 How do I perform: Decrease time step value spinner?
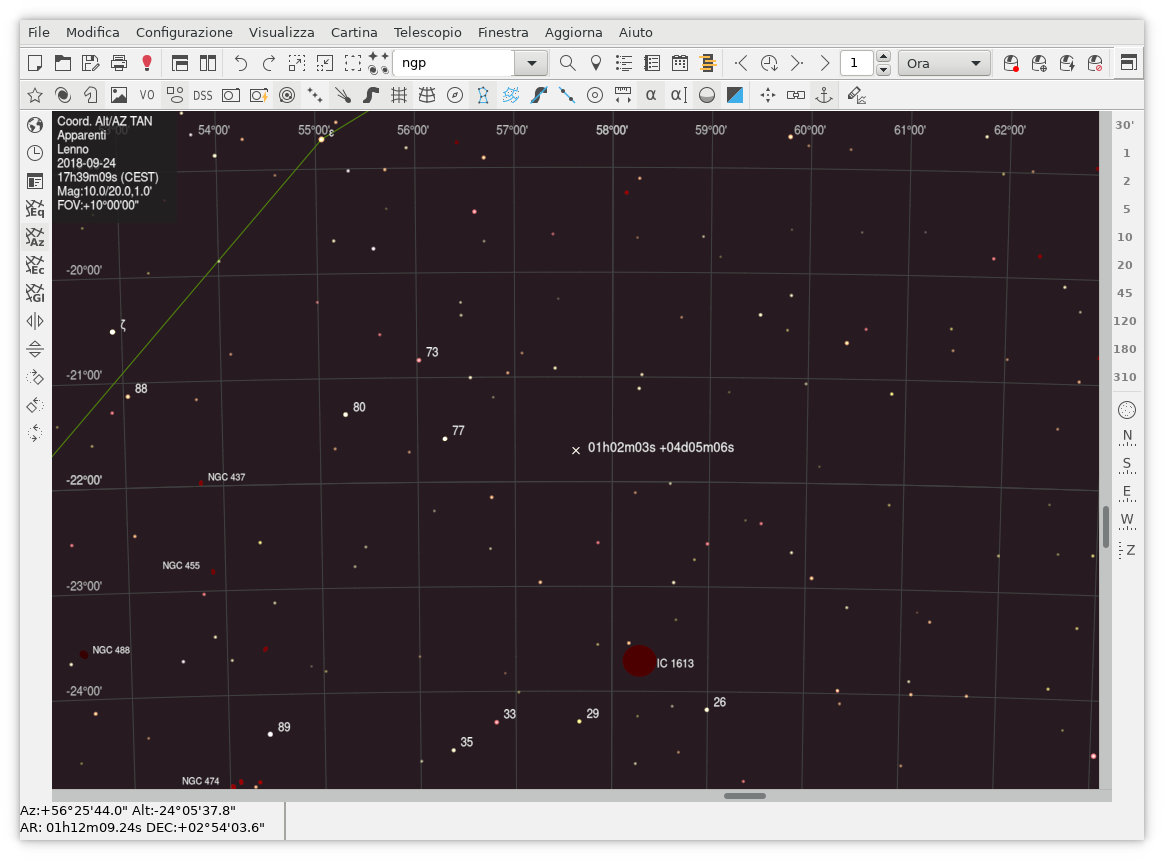click(883, 70)
